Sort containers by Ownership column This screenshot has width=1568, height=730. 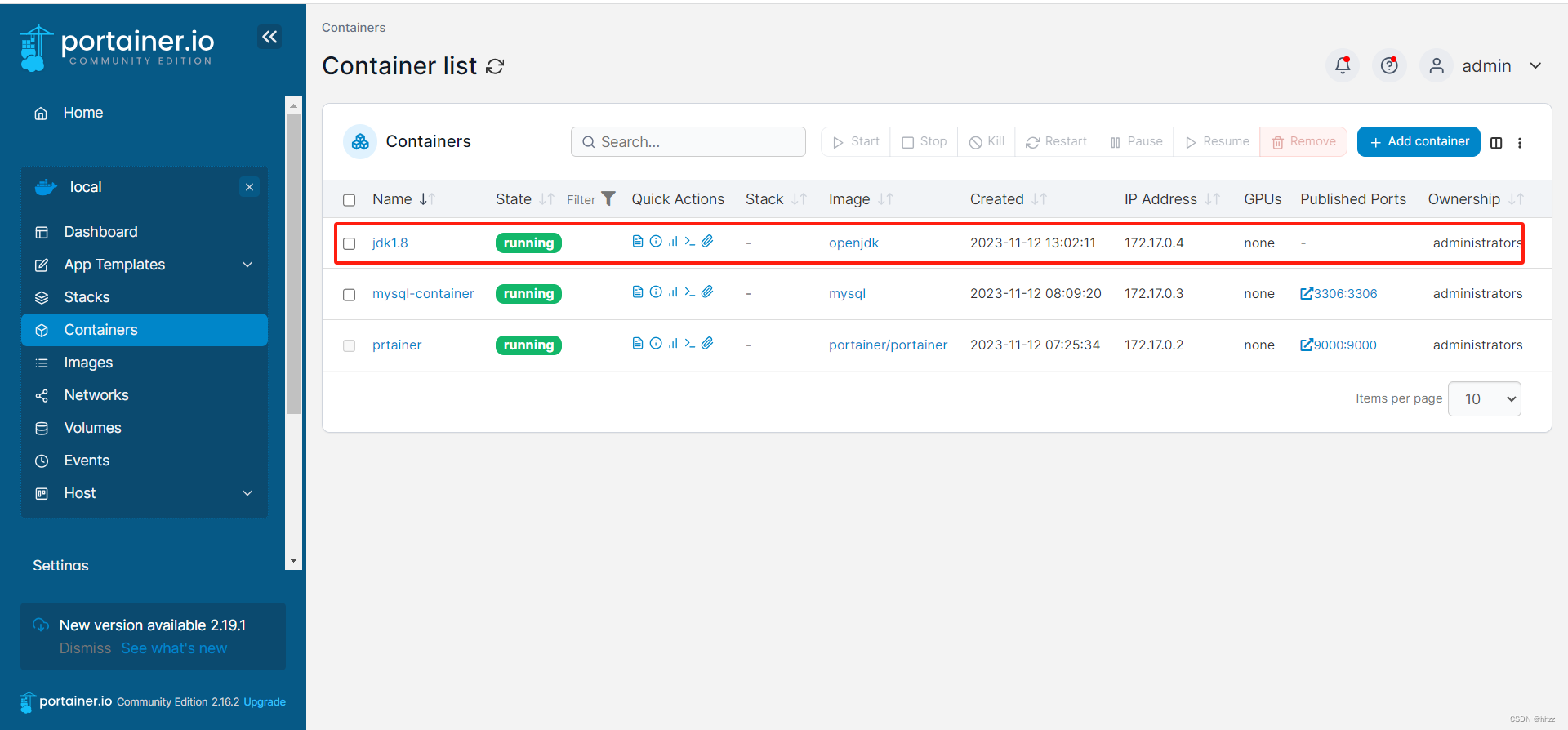pyautogui.click(x=1476, y=199)
